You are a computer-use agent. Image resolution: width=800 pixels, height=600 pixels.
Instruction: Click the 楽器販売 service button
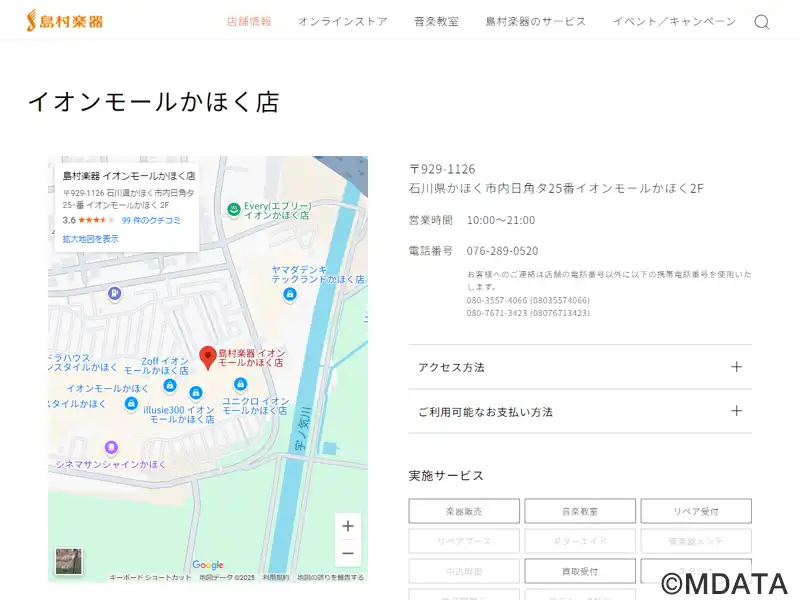coord(464,511)
